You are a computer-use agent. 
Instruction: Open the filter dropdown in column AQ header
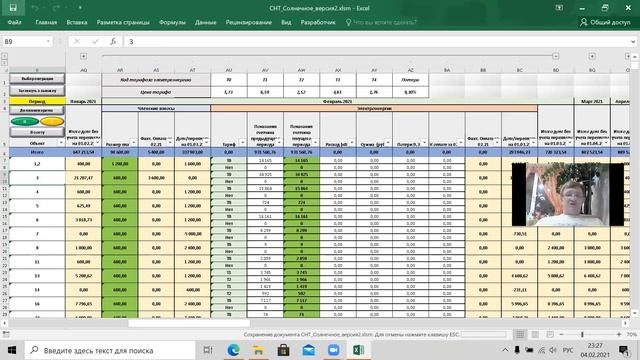coord(97,142)
